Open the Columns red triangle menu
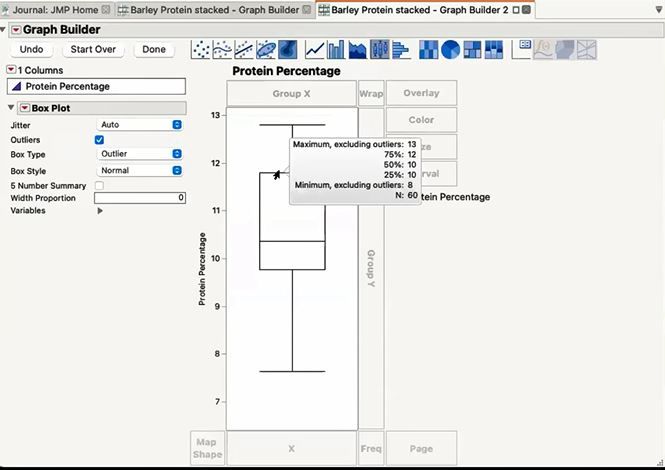Viewport: 665px width, 470px height. point(11,70)
